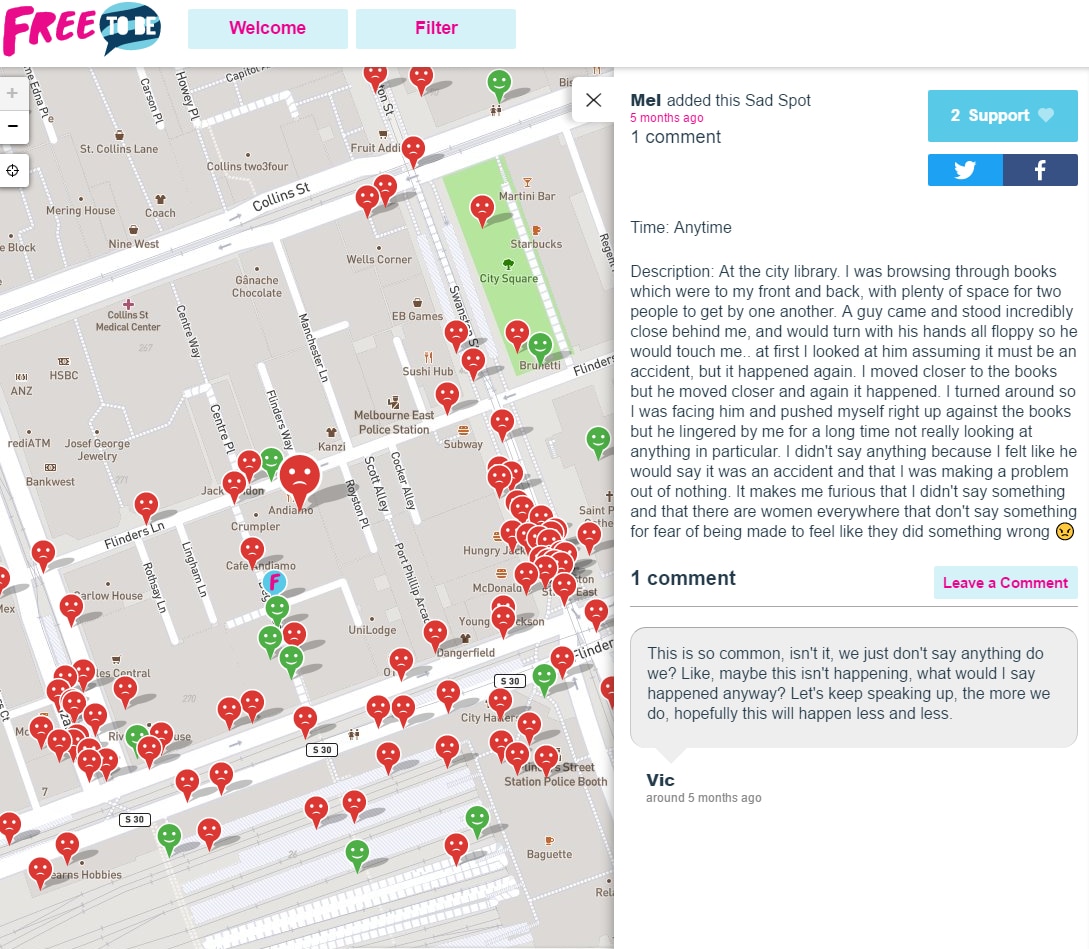Click the blue F marker near Cafe Andiamo
Screen dimensions: 1089x949
coord(273,581)
